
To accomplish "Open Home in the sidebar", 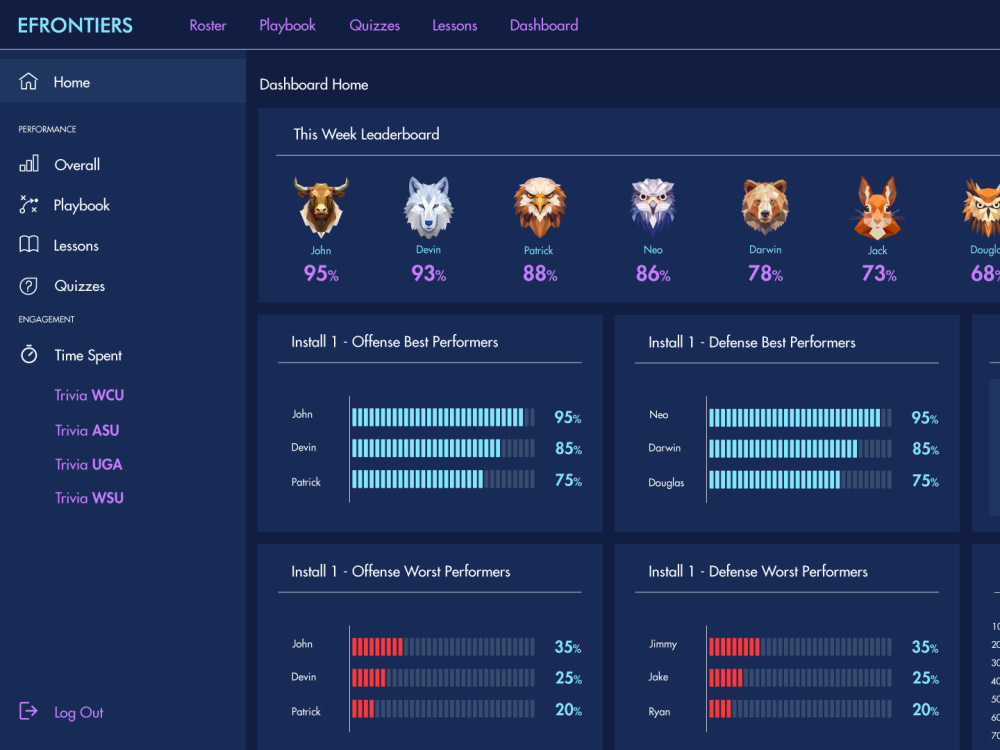I will point(122,82).
